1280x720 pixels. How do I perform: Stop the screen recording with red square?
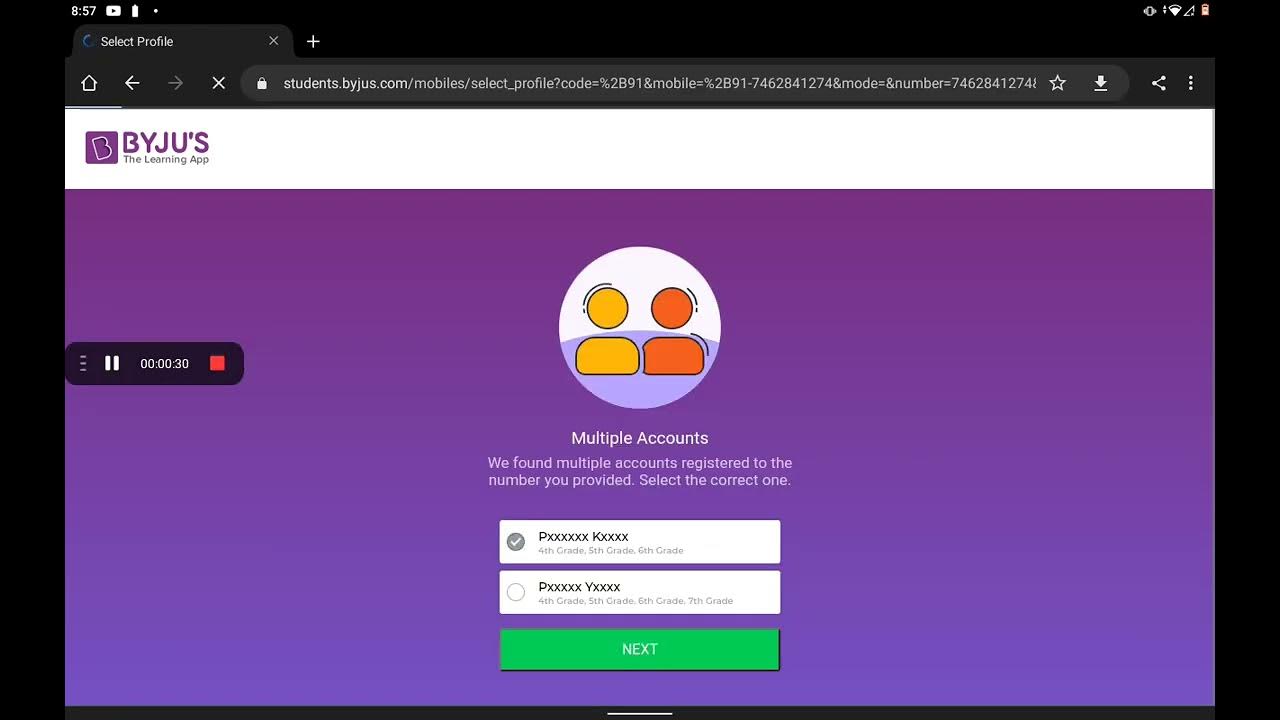217,363
